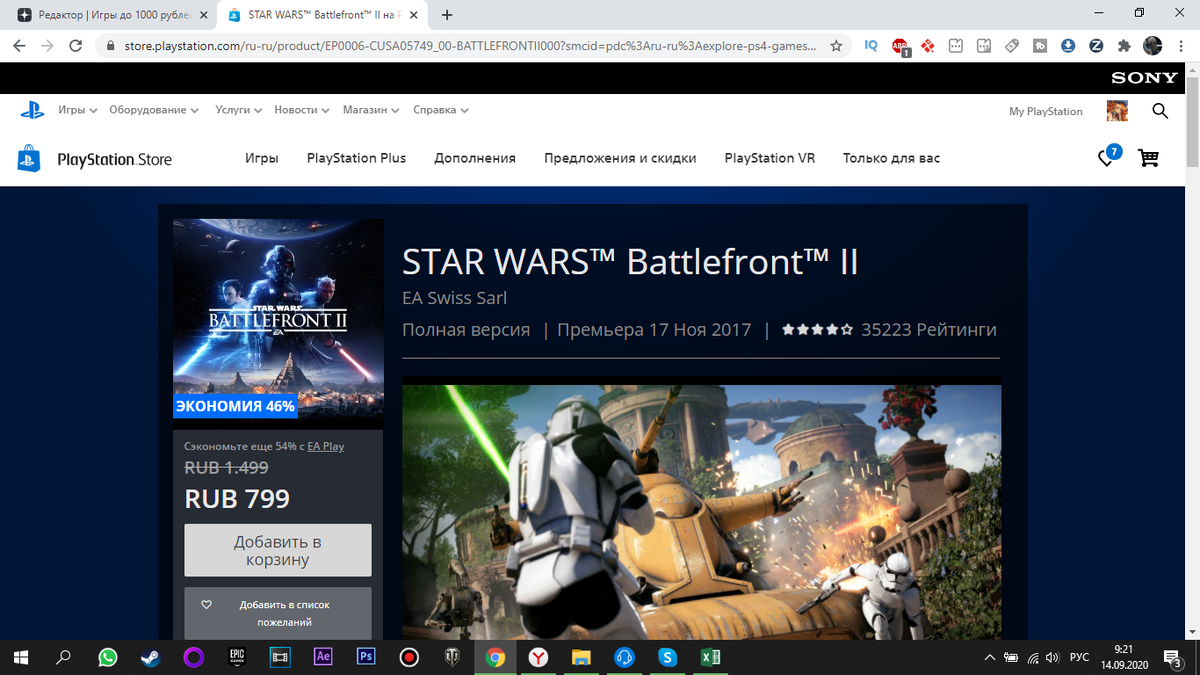The image size is (1200, 675).
Task: Click Добавить в корзину button
Action: [278, 550]
